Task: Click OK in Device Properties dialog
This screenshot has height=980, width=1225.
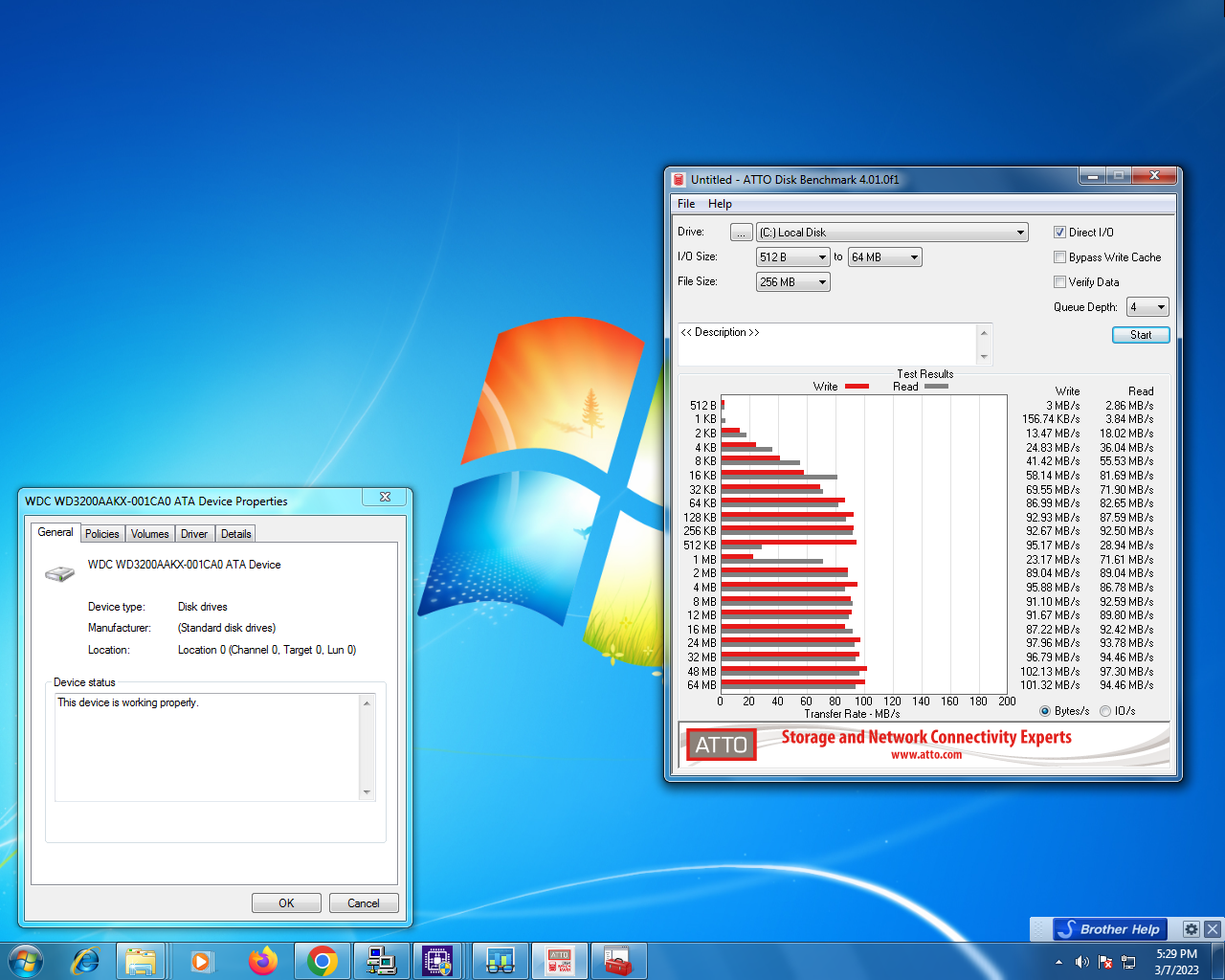Action: (x=286, y=903)
